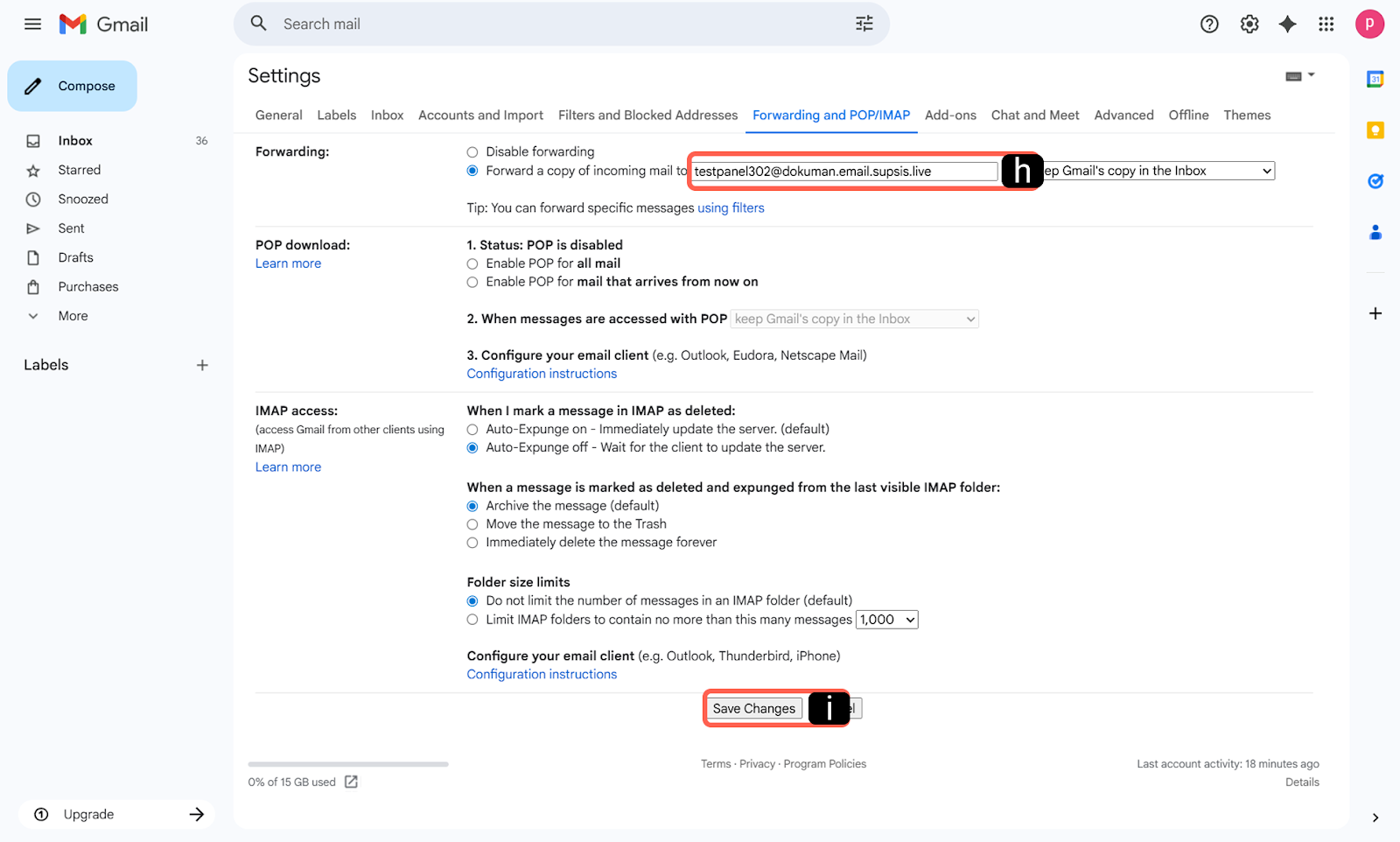Select Move the message to the Trash

coord(472,524)
